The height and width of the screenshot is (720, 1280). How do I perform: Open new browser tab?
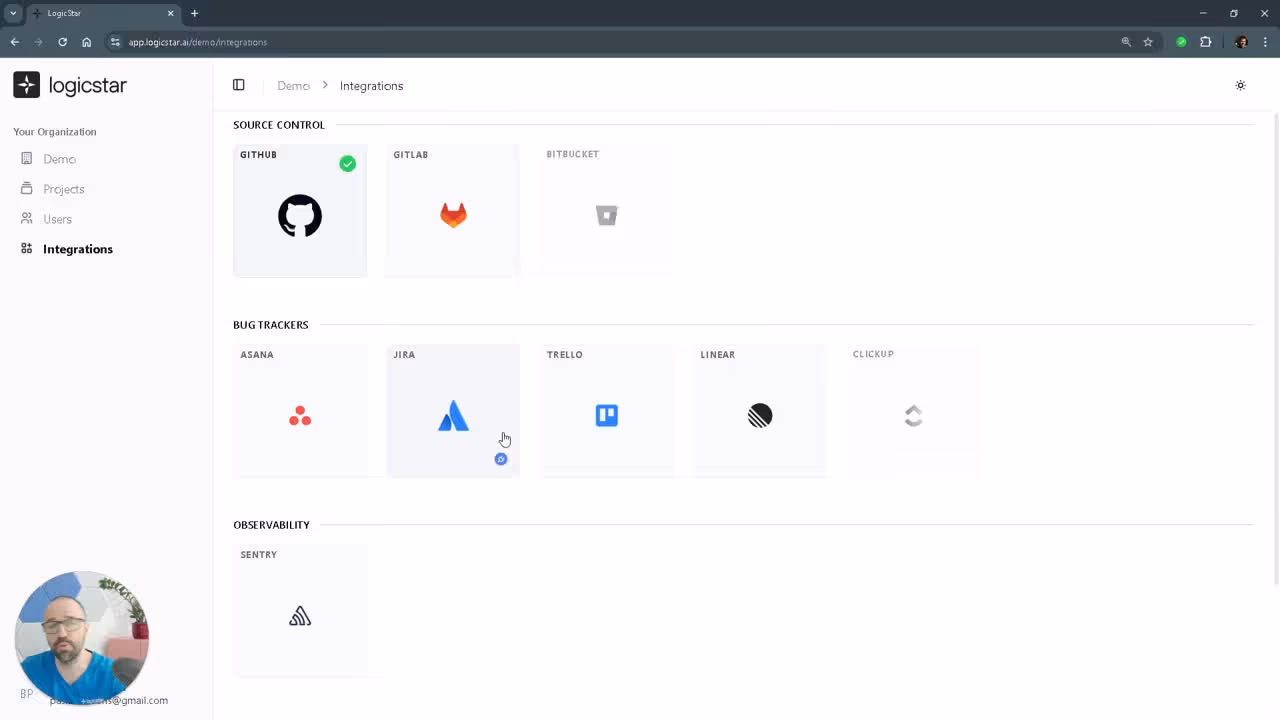click(x=194, y=13)
